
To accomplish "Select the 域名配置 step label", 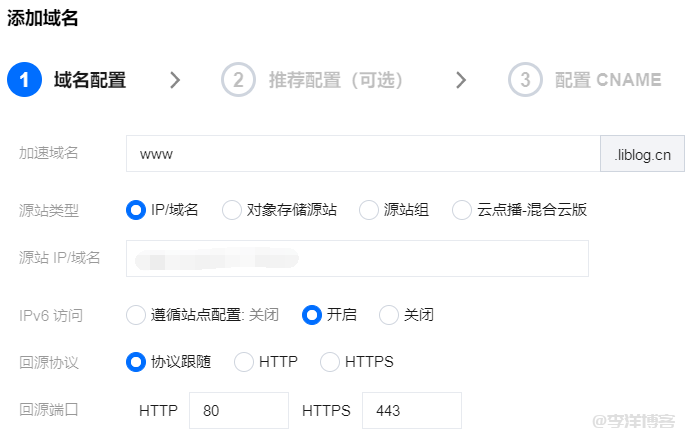I will click(90, 80).
